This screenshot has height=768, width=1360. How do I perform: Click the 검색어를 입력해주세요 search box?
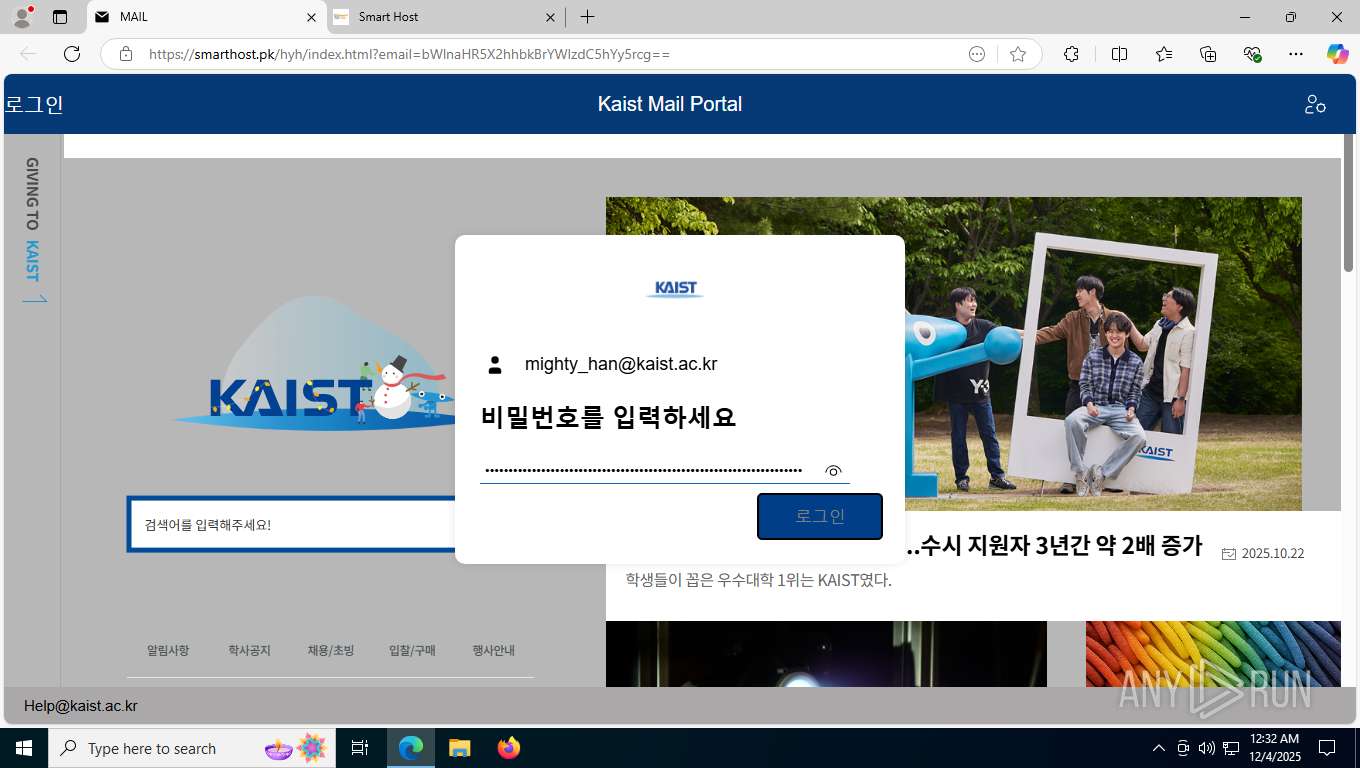(x=292, y=524)
